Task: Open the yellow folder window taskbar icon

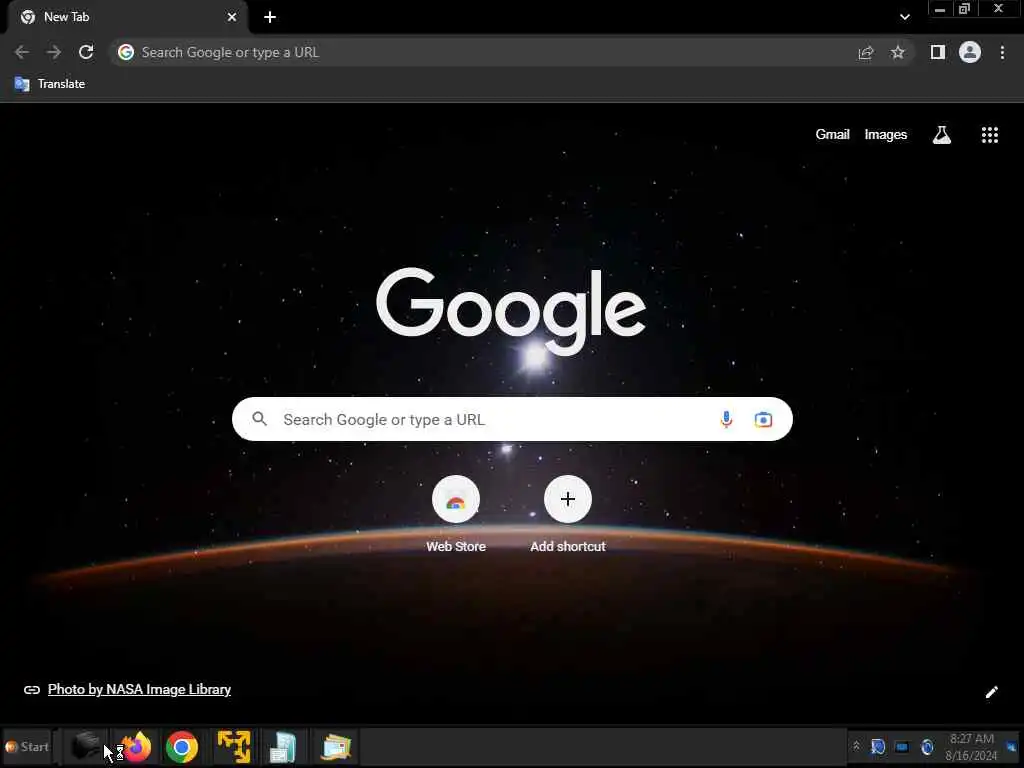Action: (x=336, y=747)
